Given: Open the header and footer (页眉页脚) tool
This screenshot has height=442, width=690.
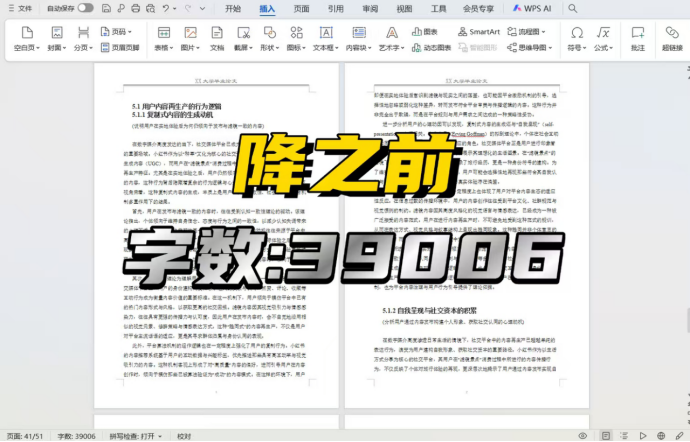Looking at the screenshot, I should click(x=120, y=48).
